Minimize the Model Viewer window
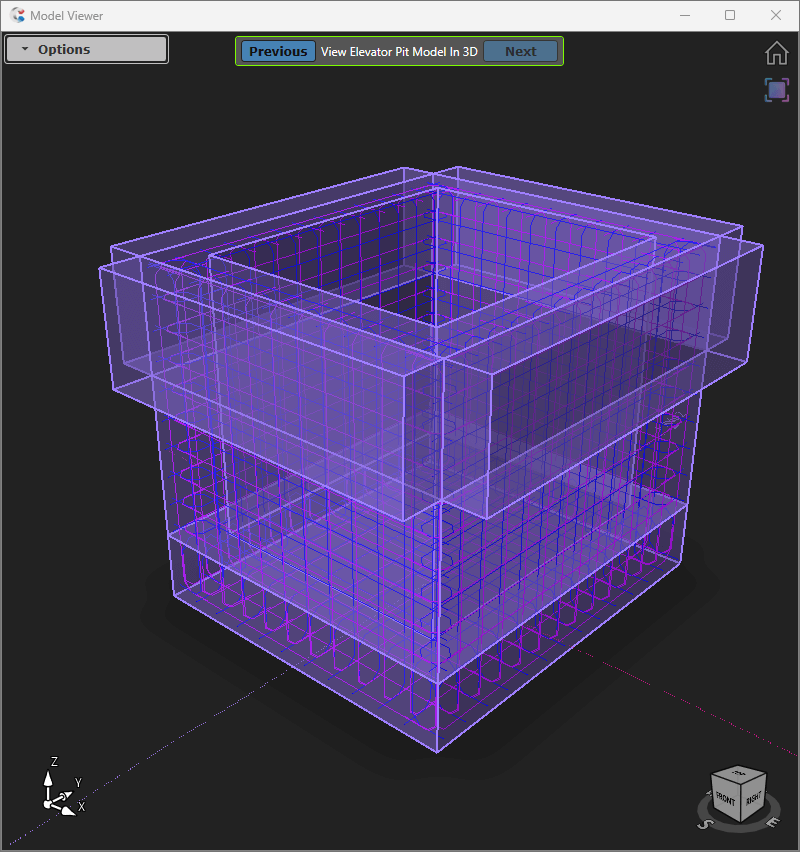 coord(685,15)
